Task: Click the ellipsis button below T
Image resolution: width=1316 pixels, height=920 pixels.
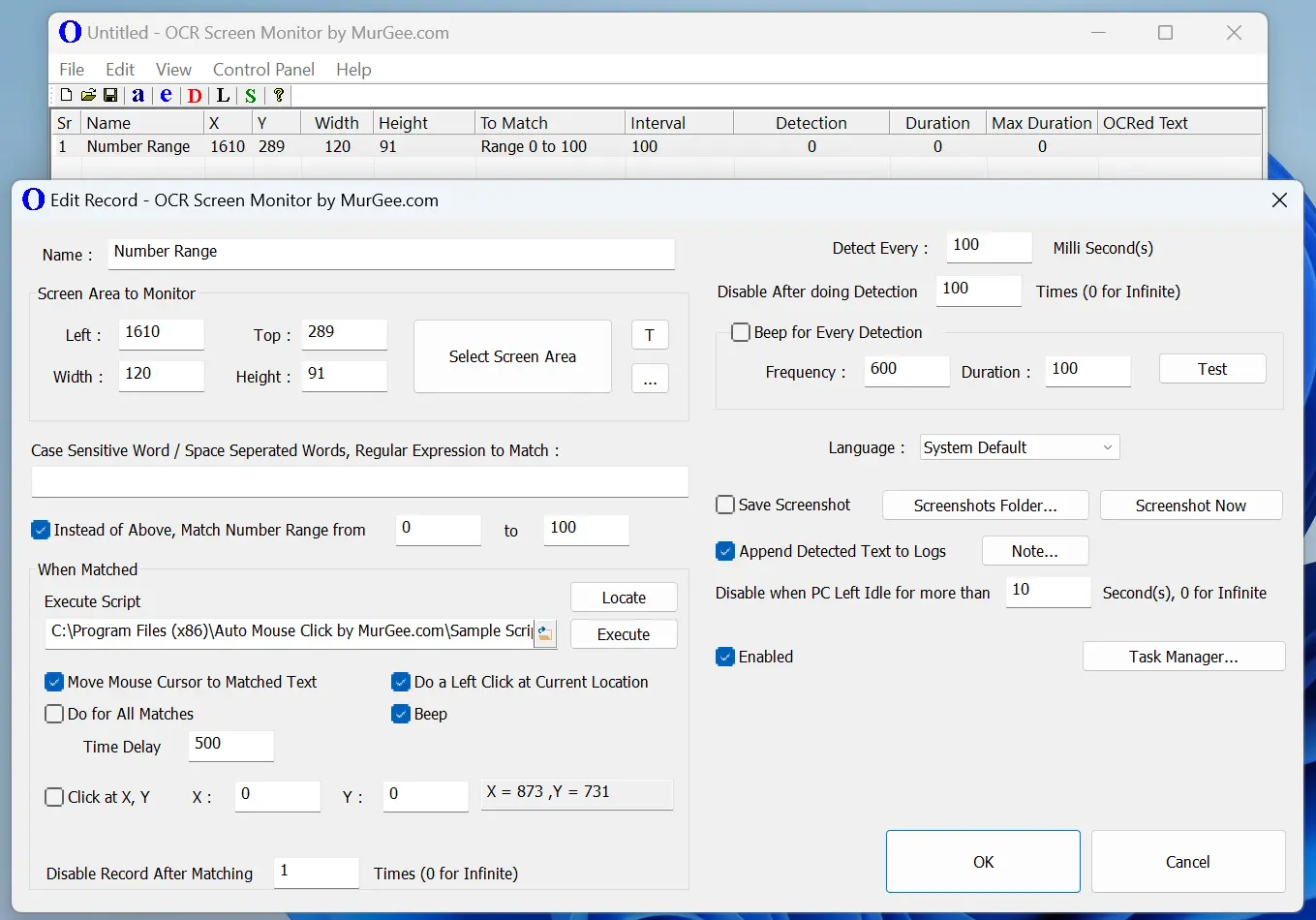Action: pos(650,379)
